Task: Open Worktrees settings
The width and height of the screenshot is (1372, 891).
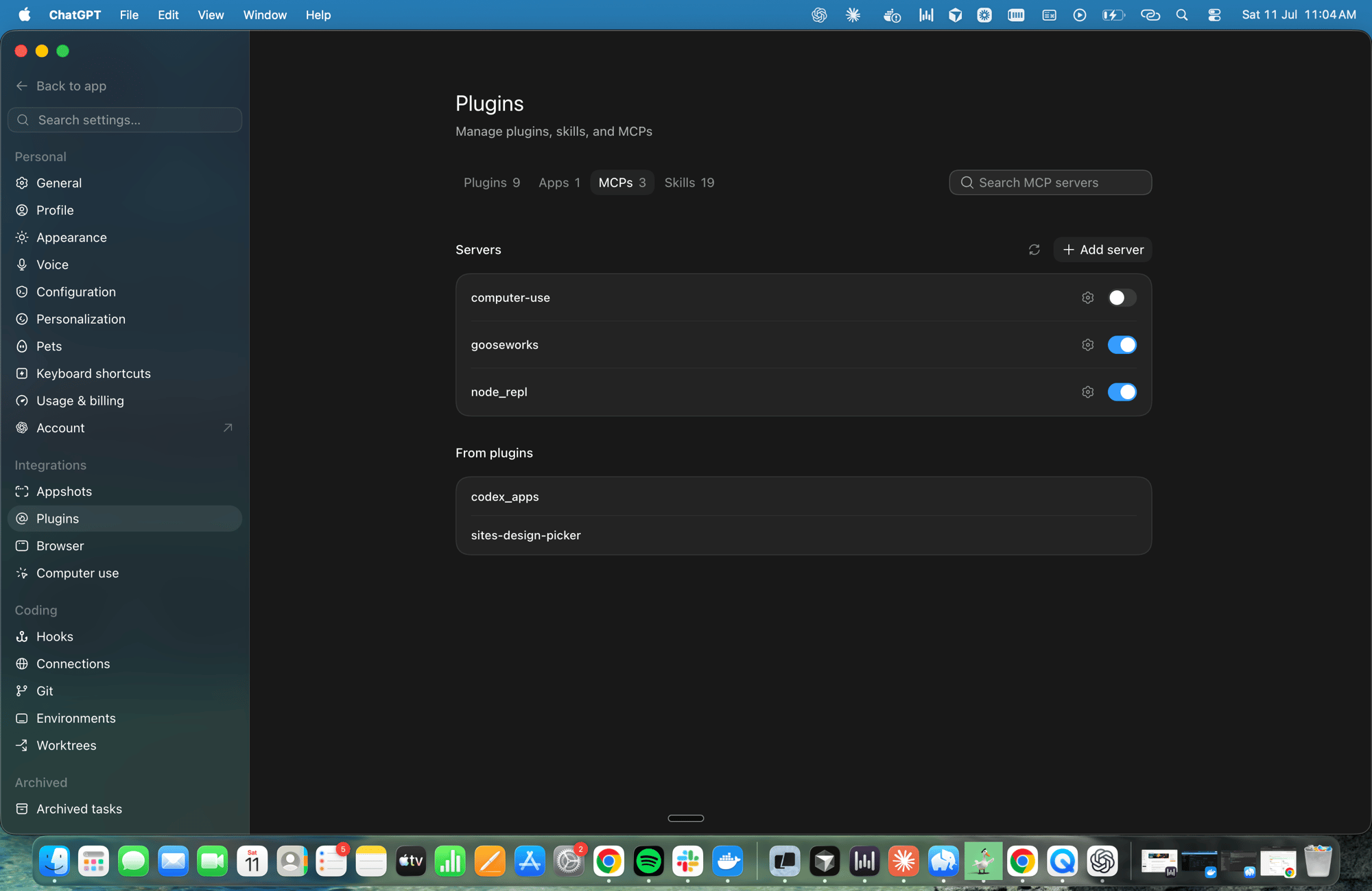Action: pos(125,746)
